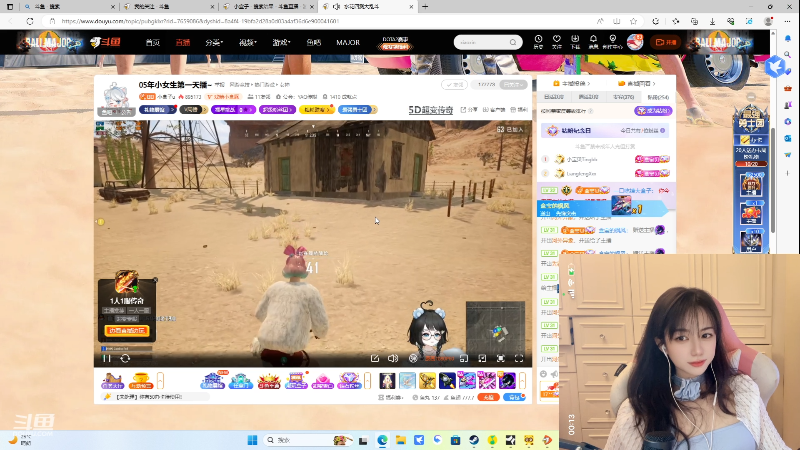Open the dark blue activity badge
The height and width of the screenshot is (450, 800).
157,110
